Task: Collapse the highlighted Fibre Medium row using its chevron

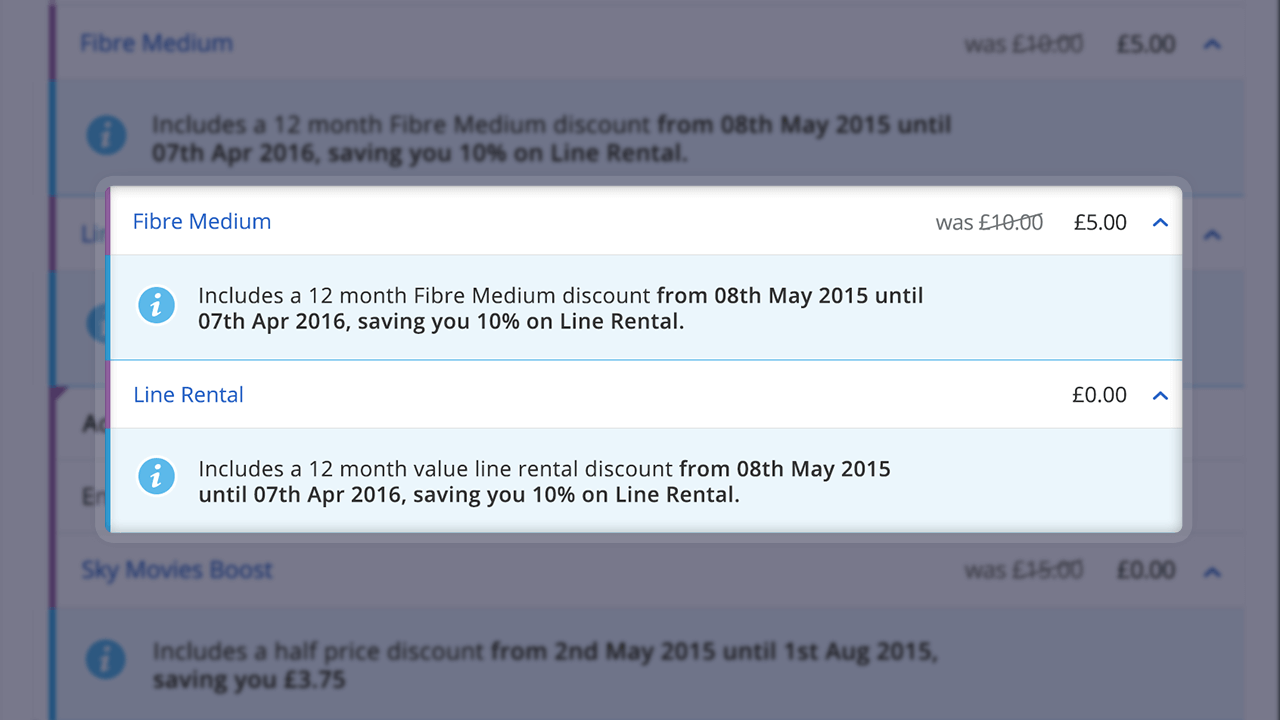Action: pyautogui.click(x=1160, y=223)
